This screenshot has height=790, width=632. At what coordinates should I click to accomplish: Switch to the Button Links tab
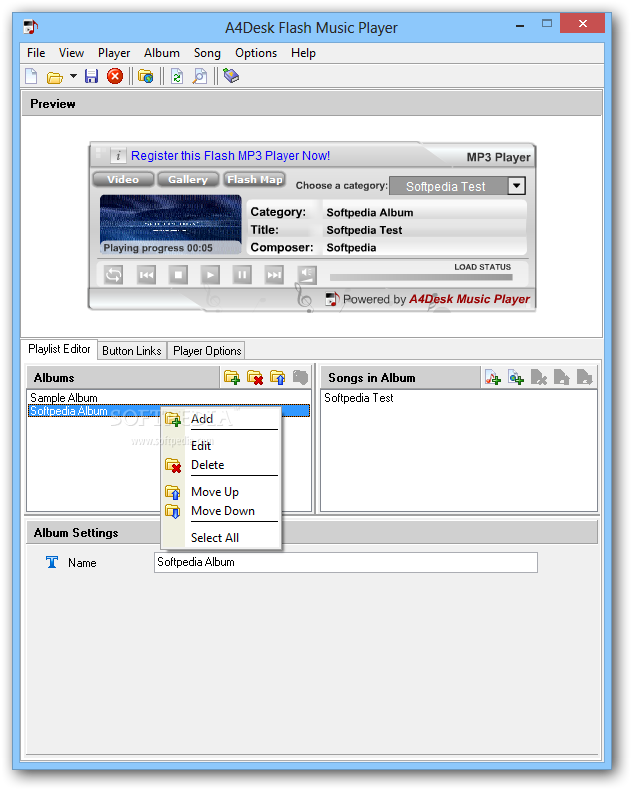132,351
